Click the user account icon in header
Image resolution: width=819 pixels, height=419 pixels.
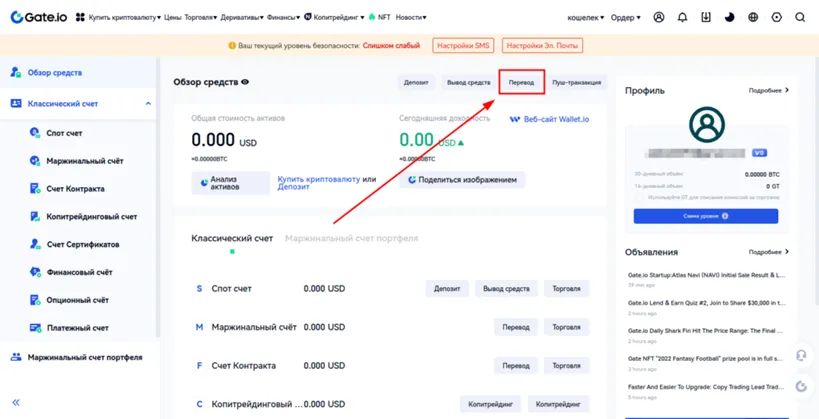pos(658,17)
